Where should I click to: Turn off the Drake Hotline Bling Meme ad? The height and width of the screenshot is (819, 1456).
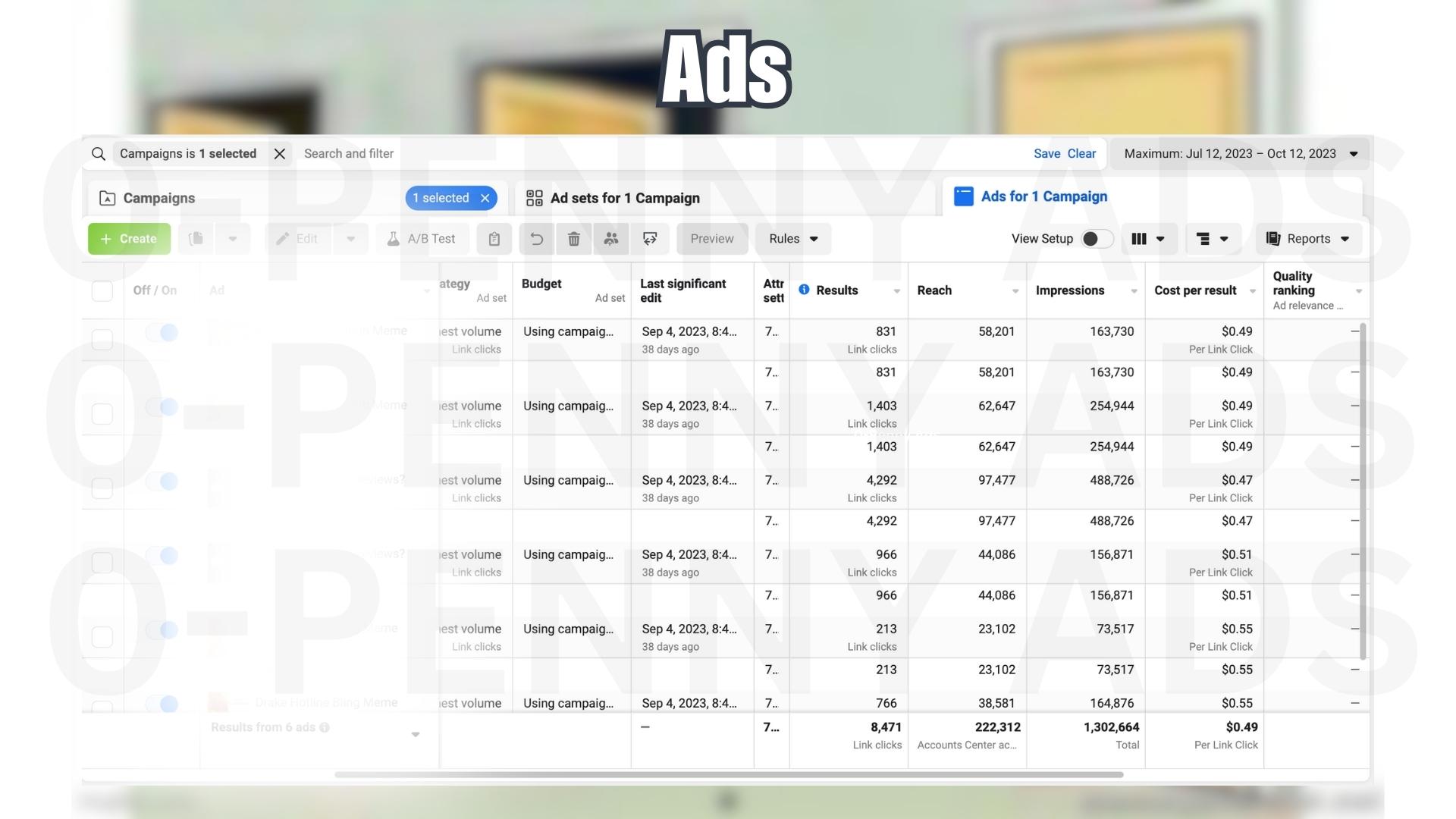point(162,704)
